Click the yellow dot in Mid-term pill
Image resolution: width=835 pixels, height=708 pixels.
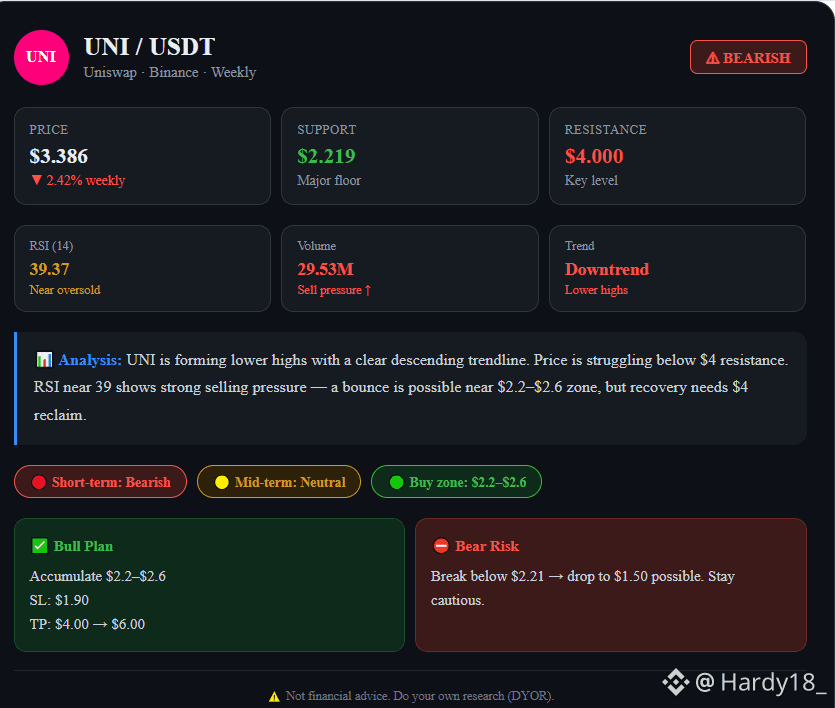222,482
